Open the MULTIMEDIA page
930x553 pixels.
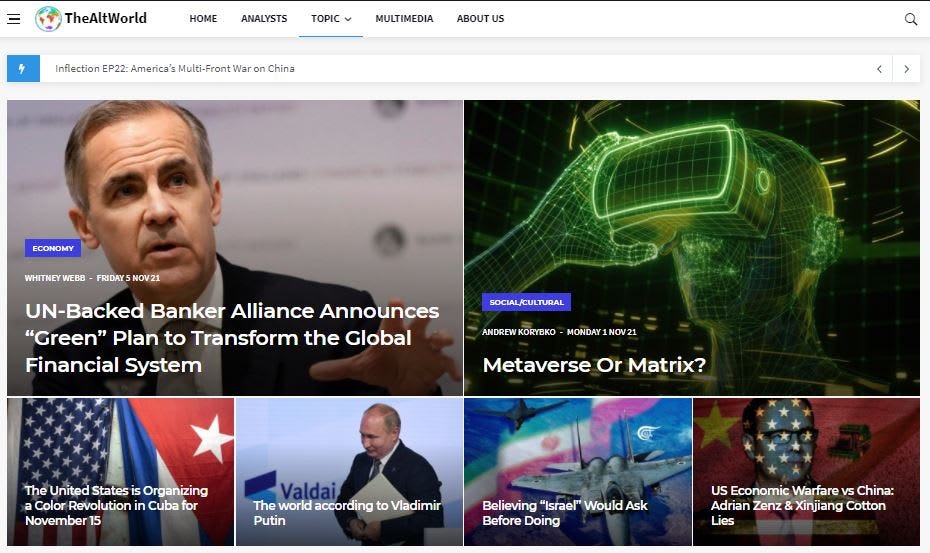(404, 19)
